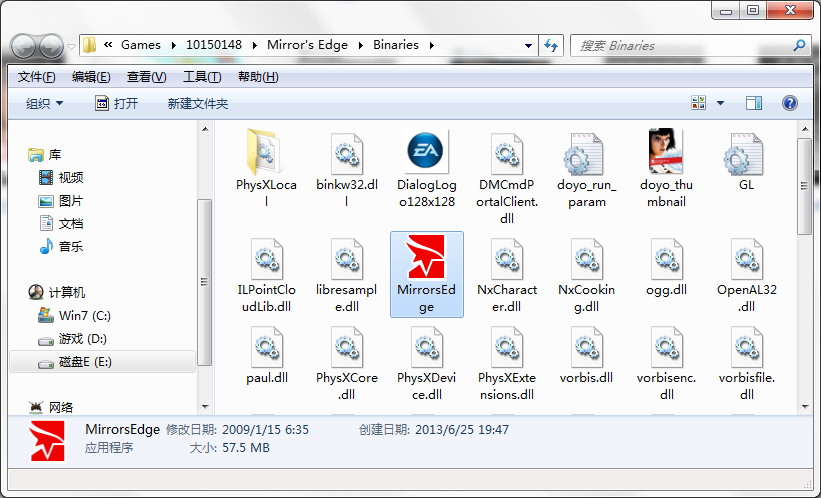Select the binkw32.dll file icon

point(347,153)
